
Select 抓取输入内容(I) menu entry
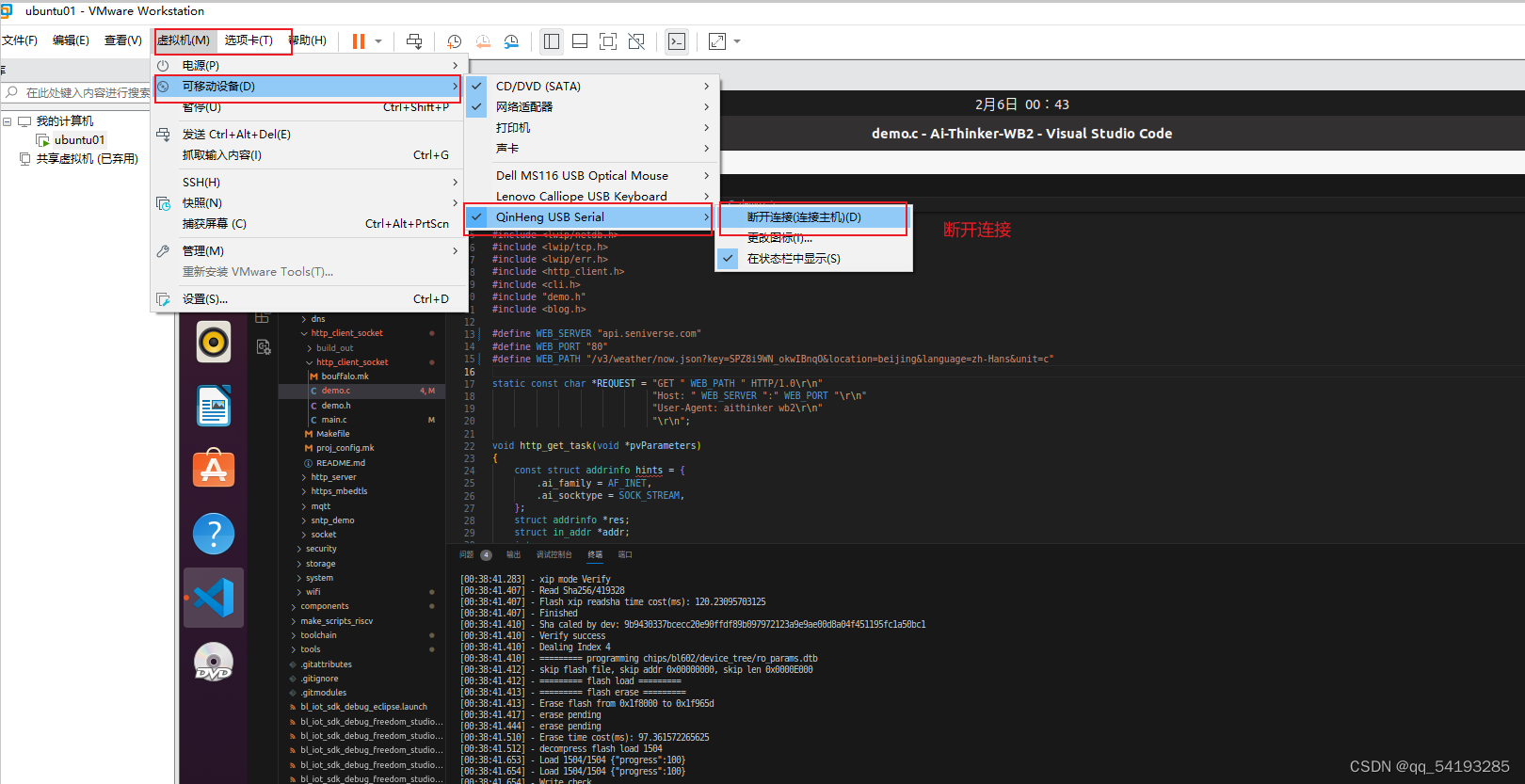click(x=309, y=154)
